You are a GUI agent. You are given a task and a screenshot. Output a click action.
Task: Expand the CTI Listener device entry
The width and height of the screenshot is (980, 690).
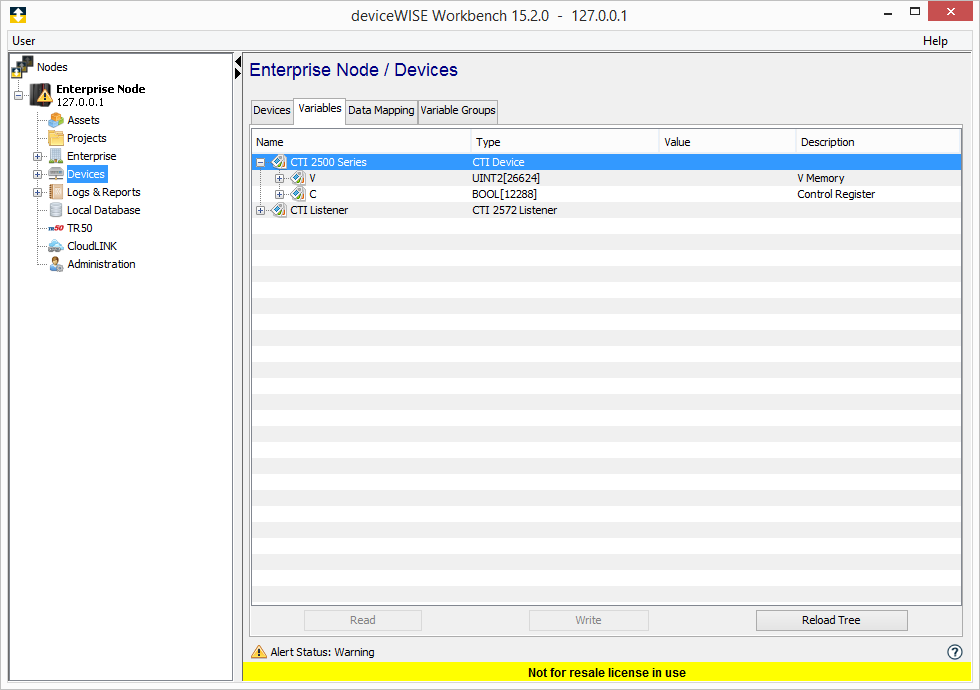coord(260,210)
